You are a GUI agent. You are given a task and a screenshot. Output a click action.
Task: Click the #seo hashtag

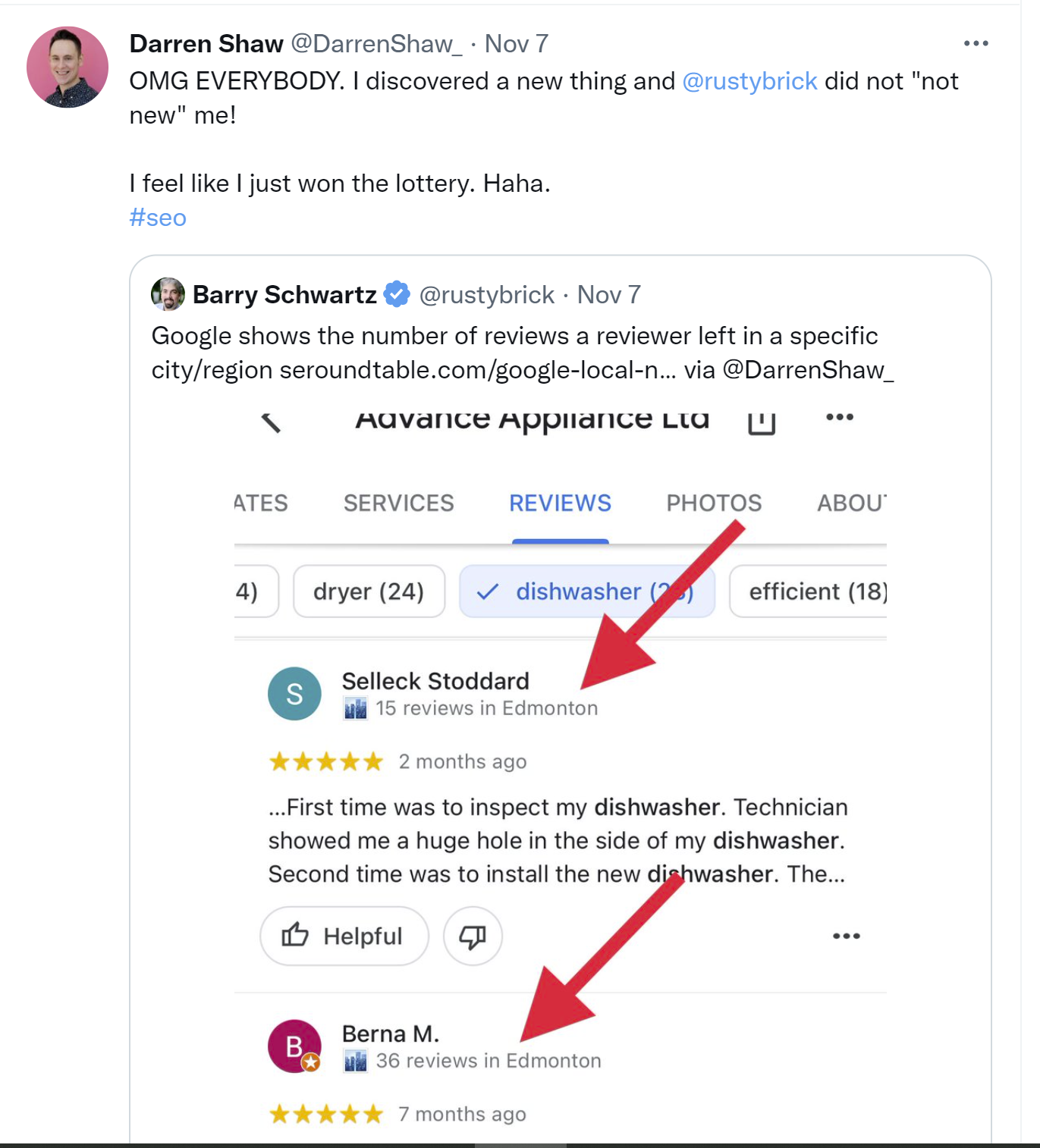[x=158, y=218]
